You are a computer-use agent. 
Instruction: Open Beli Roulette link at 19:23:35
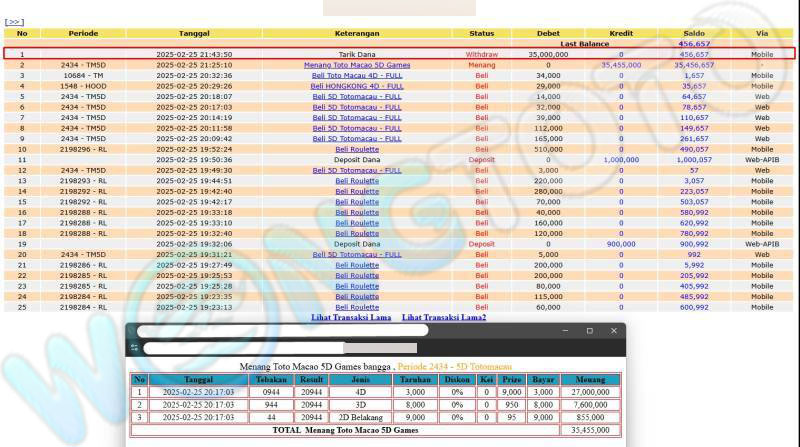pos(357,296)
